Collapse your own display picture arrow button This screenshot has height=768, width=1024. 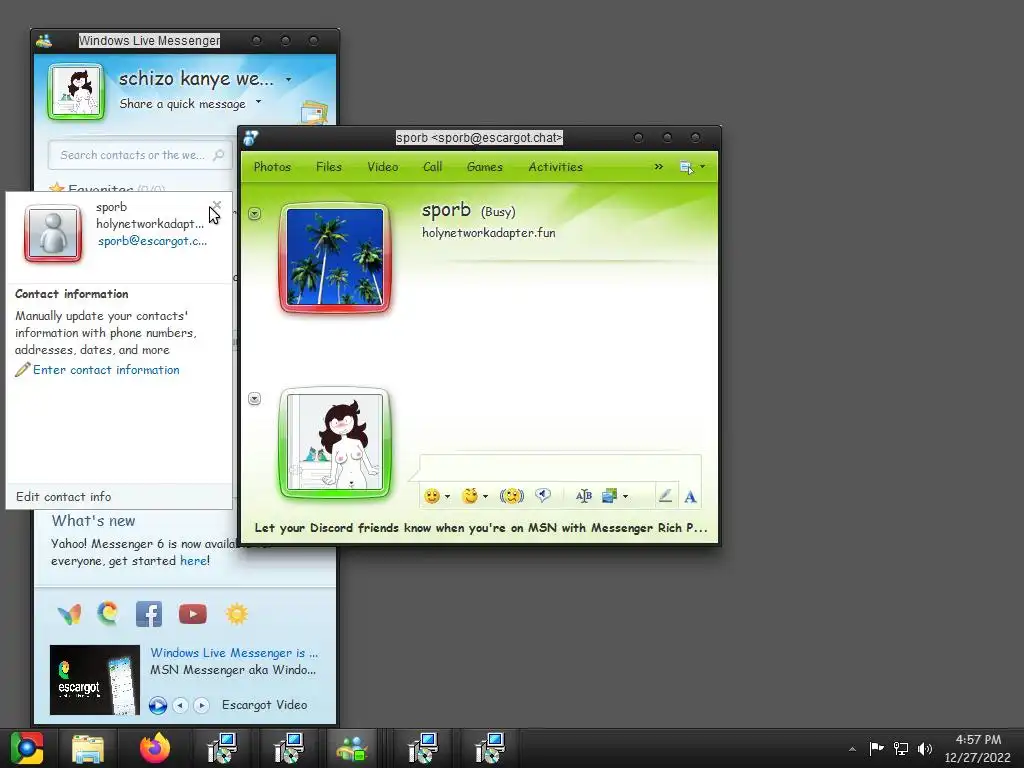point(255,398)
